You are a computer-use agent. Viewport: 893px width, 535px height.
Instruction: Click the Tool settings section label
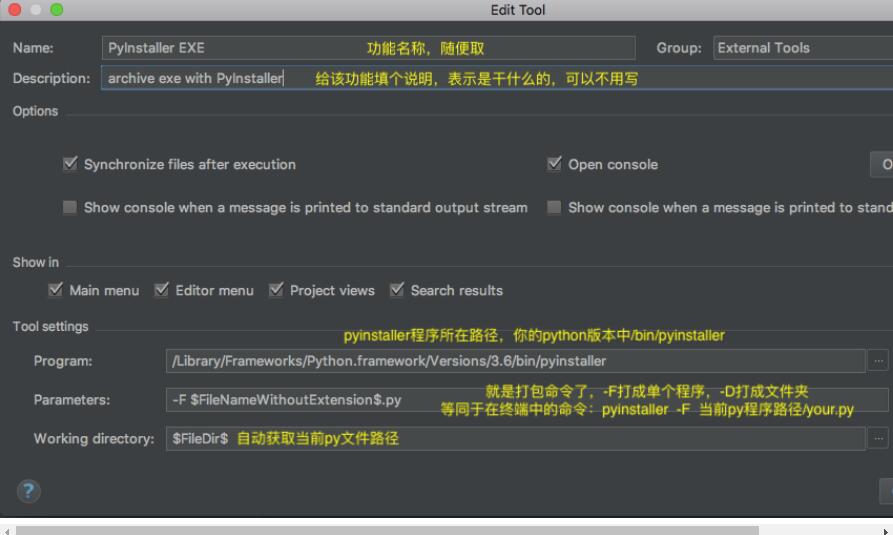point(51,326)
